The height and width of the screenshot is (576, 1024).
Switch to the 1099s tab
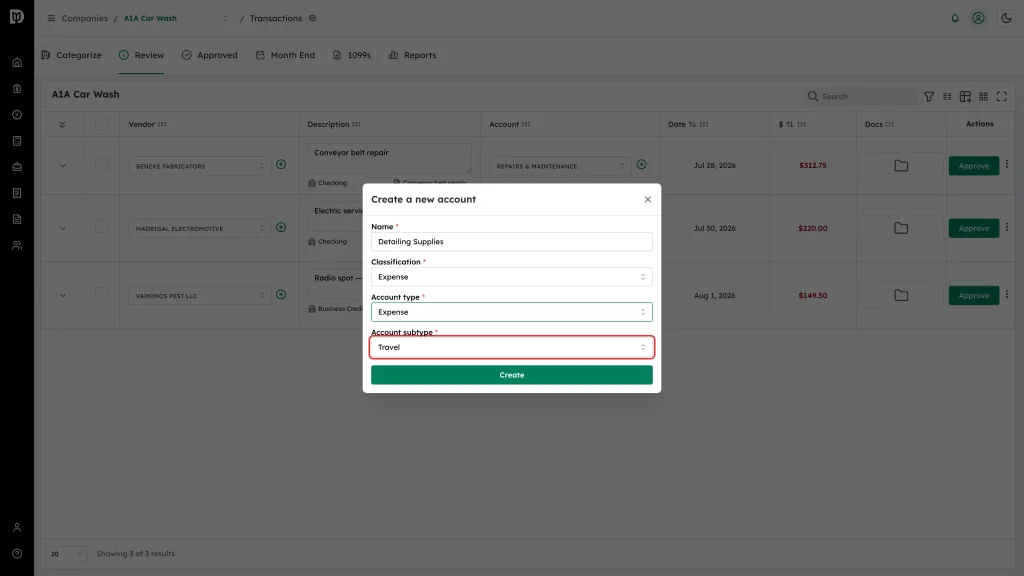click(x=351, y=56)
